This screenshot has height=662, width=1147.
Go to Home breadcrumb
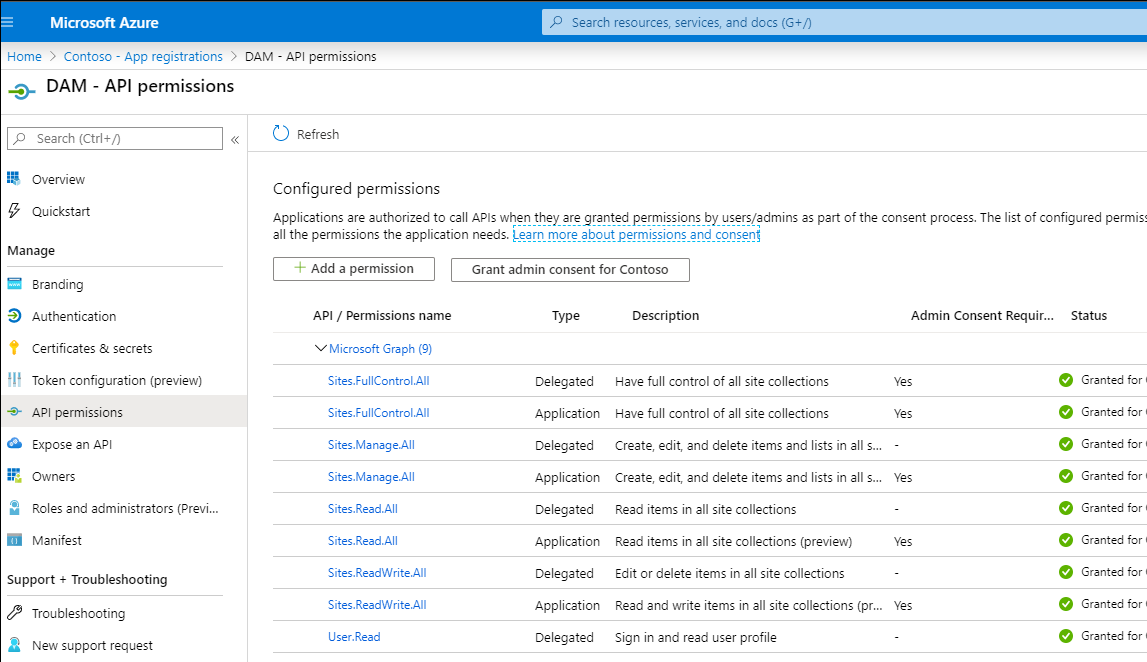click(24, 56)
